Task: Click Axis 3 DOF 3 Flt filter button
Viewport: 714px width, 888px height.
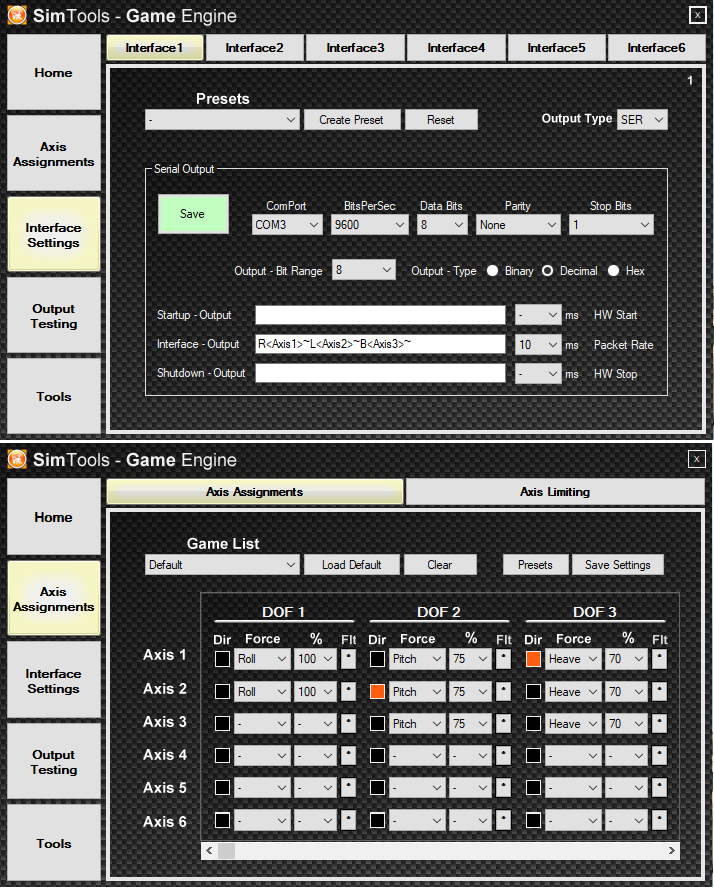Action: point(660,724)
